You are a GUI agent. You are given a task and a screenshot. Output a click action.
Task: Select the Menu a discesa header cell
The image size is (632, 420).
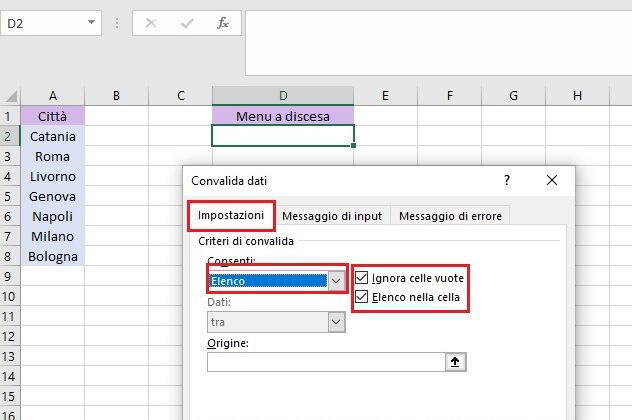click(283, 116)
